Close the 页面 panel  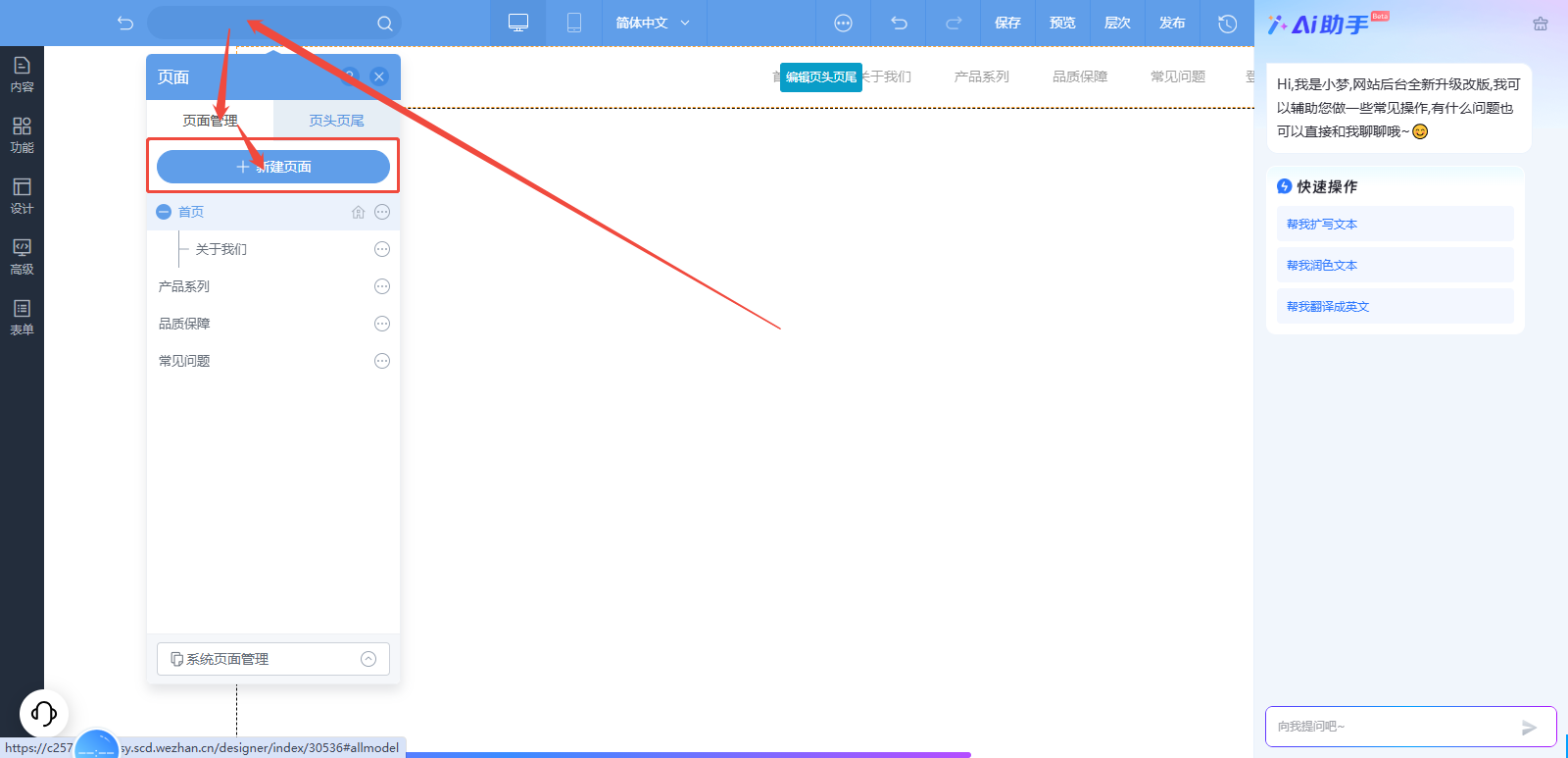click(x=379, y=76)
